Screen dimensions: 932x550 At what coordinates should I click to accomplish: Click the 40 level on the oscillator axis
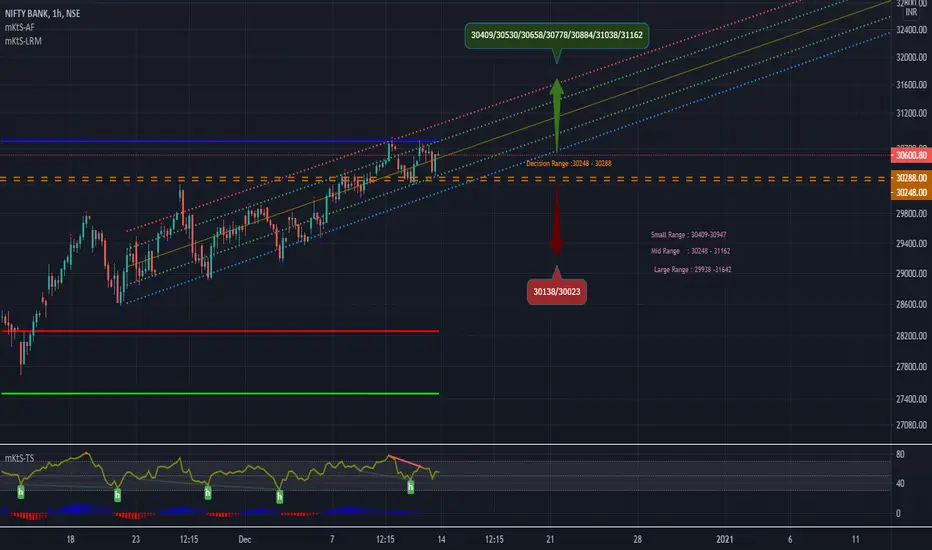click(x=900, y=483)
